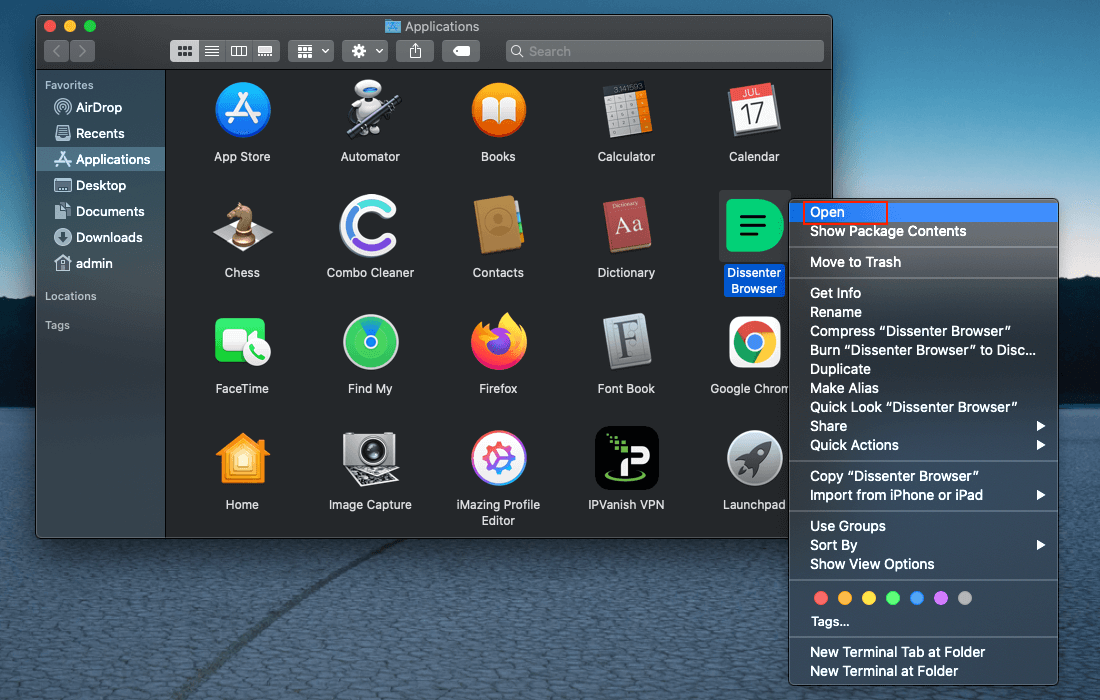Enable Use Groups in the context menu
Image resolution: width=1100 pixels, height=700 pixels.
click(x=849, y=525)
